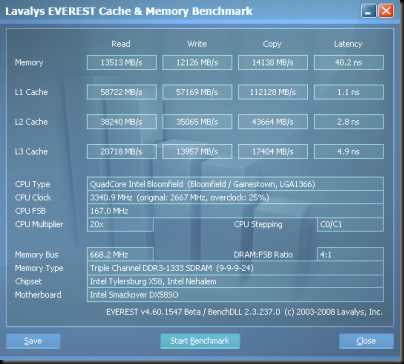Select the CPU Clock 3340.9 MHz field
This screenshot has width=404, height=364.
[x=235, y=197]
